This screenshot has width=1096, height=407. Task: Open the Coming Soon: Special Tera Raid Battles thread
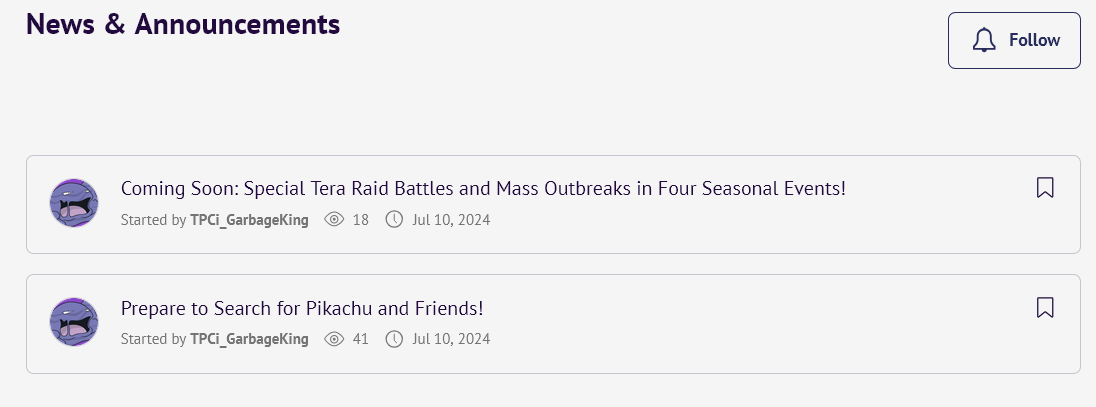(x=483, y=188)
